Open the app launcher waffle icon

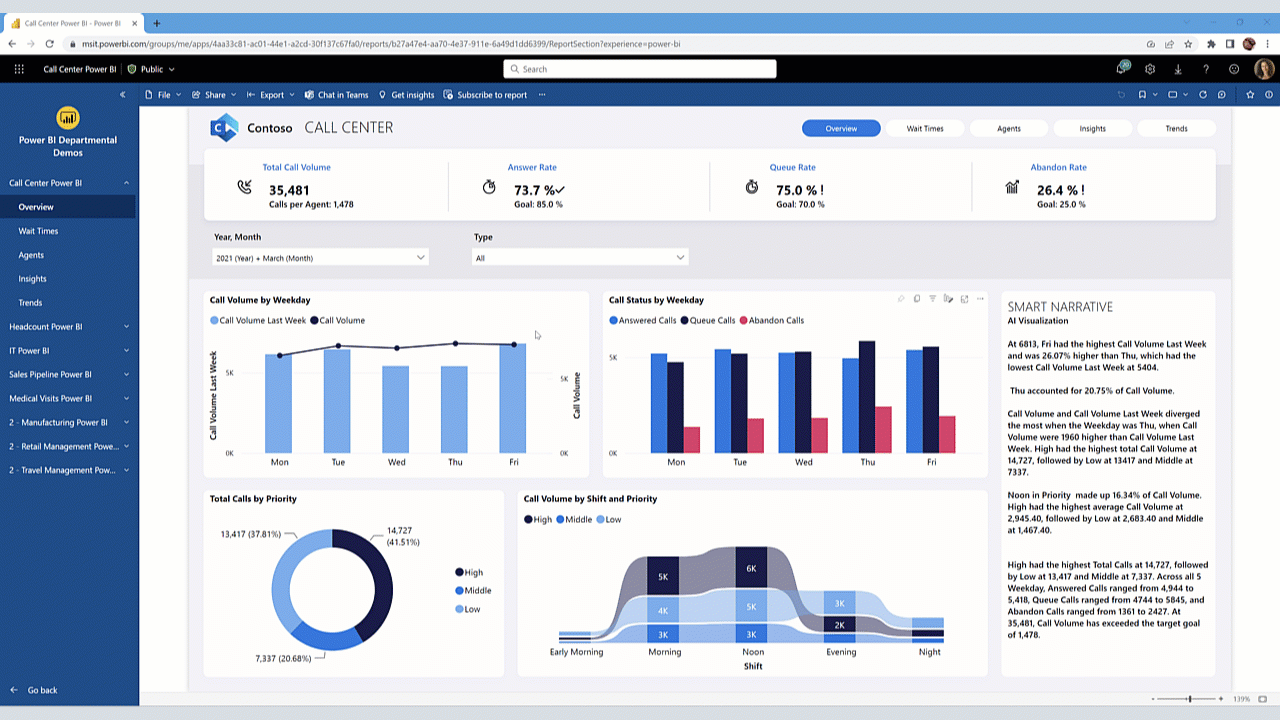pos(19,69)
